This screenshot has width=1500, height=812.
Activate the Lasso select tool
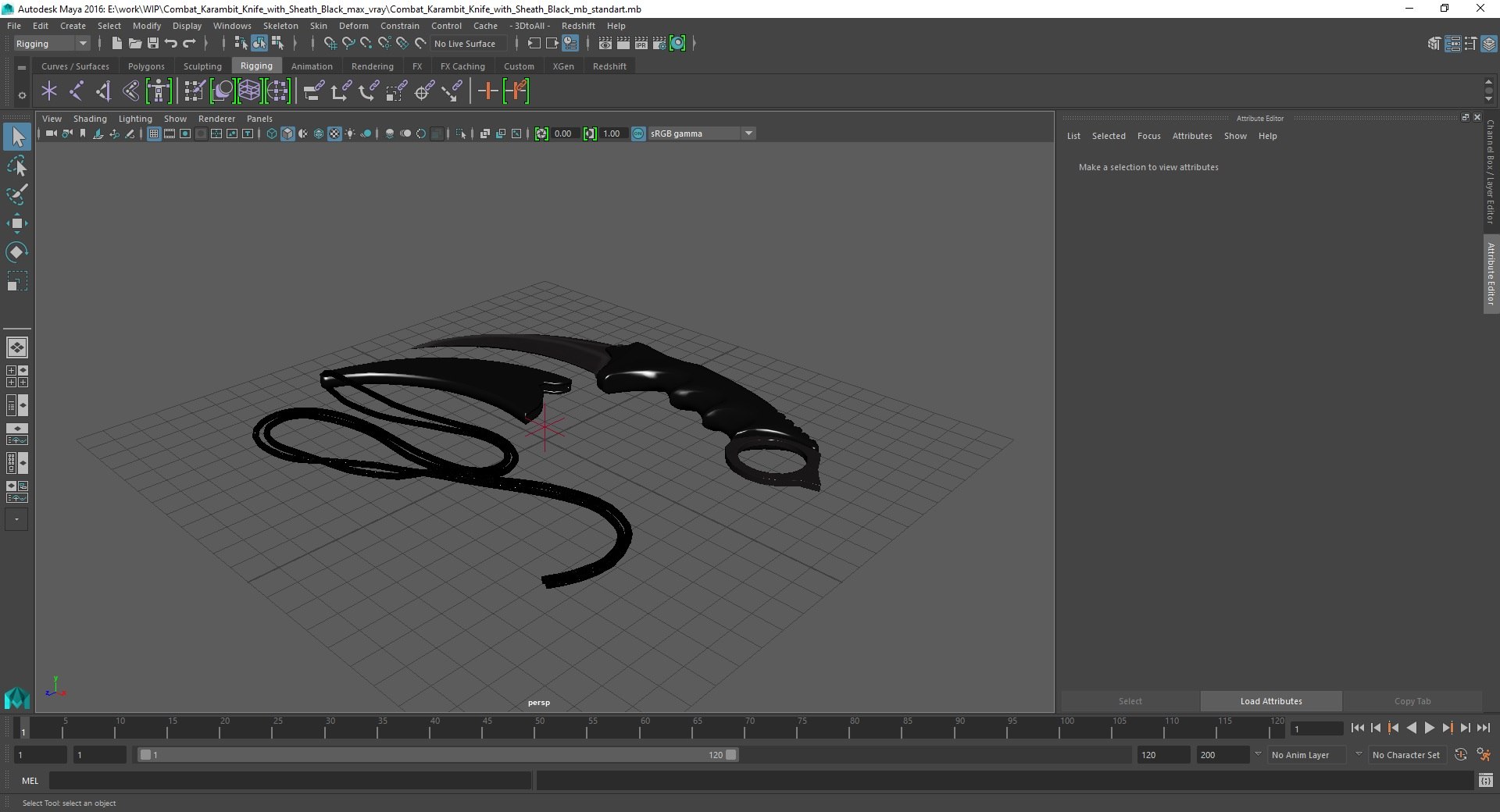(x=16, y=166)
